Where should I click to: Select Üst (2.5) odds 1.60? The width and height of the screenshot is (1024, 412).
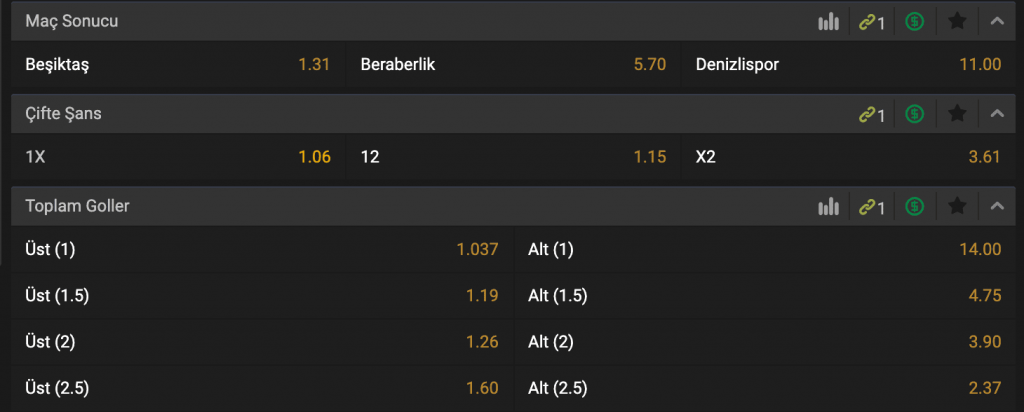(x=262, y=388)
